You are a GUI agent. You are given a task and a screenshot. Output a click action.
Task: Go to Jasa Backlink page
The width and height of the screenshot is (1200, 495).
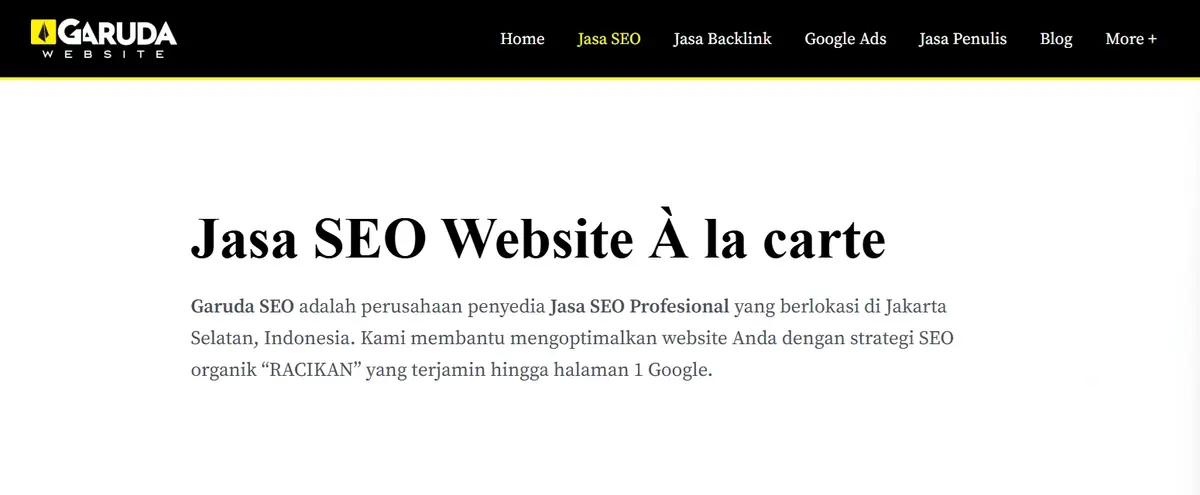(722, 39)
